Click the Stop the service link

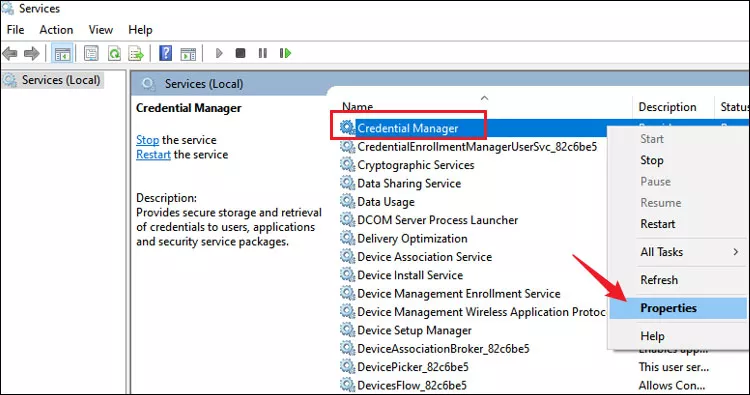coord(147,140)
